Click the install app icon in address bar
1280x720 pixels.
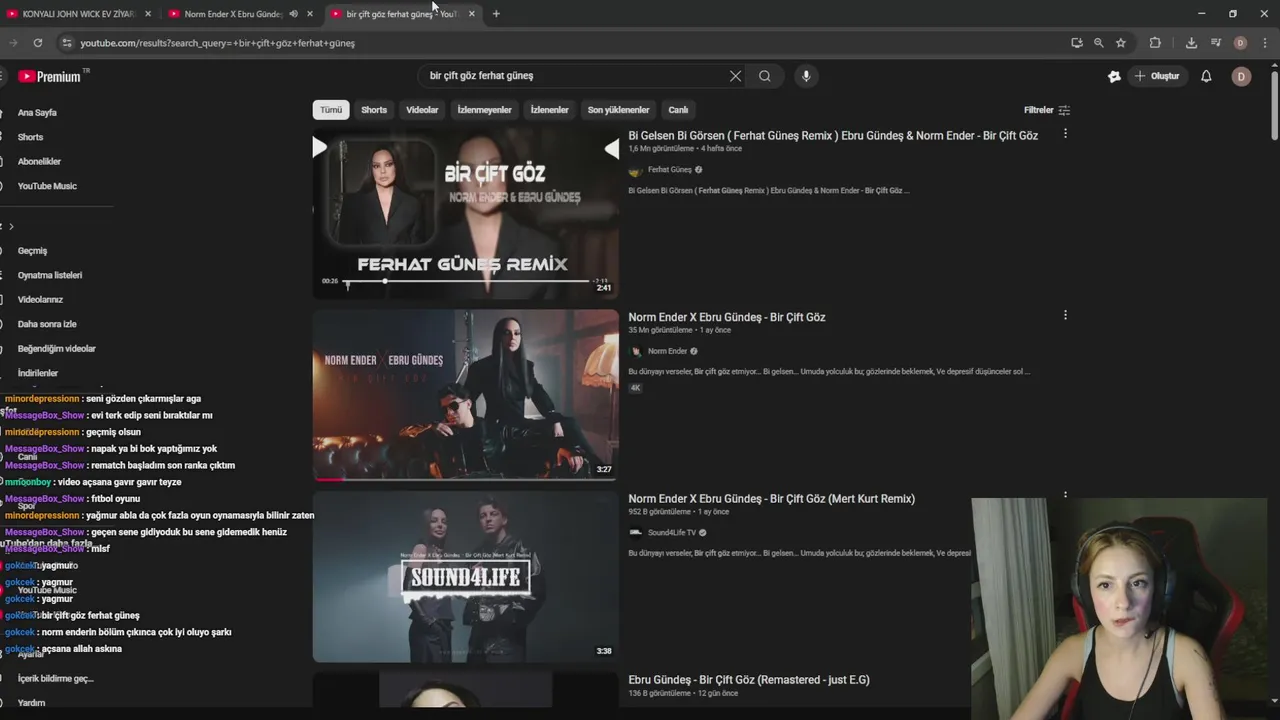(1076, 43)
